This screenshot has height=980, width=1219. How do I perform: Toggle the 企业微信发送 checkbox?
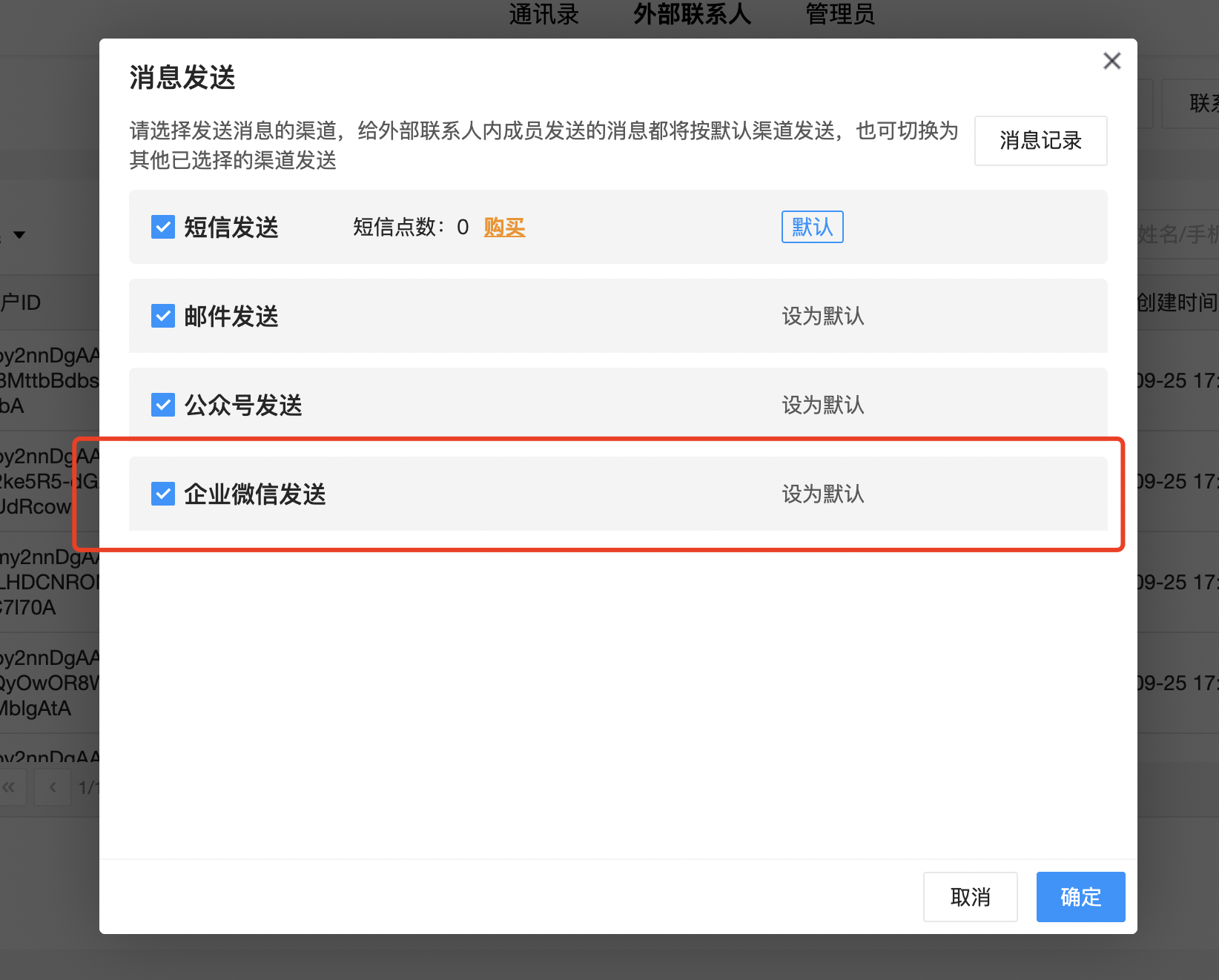click(163, 494)
